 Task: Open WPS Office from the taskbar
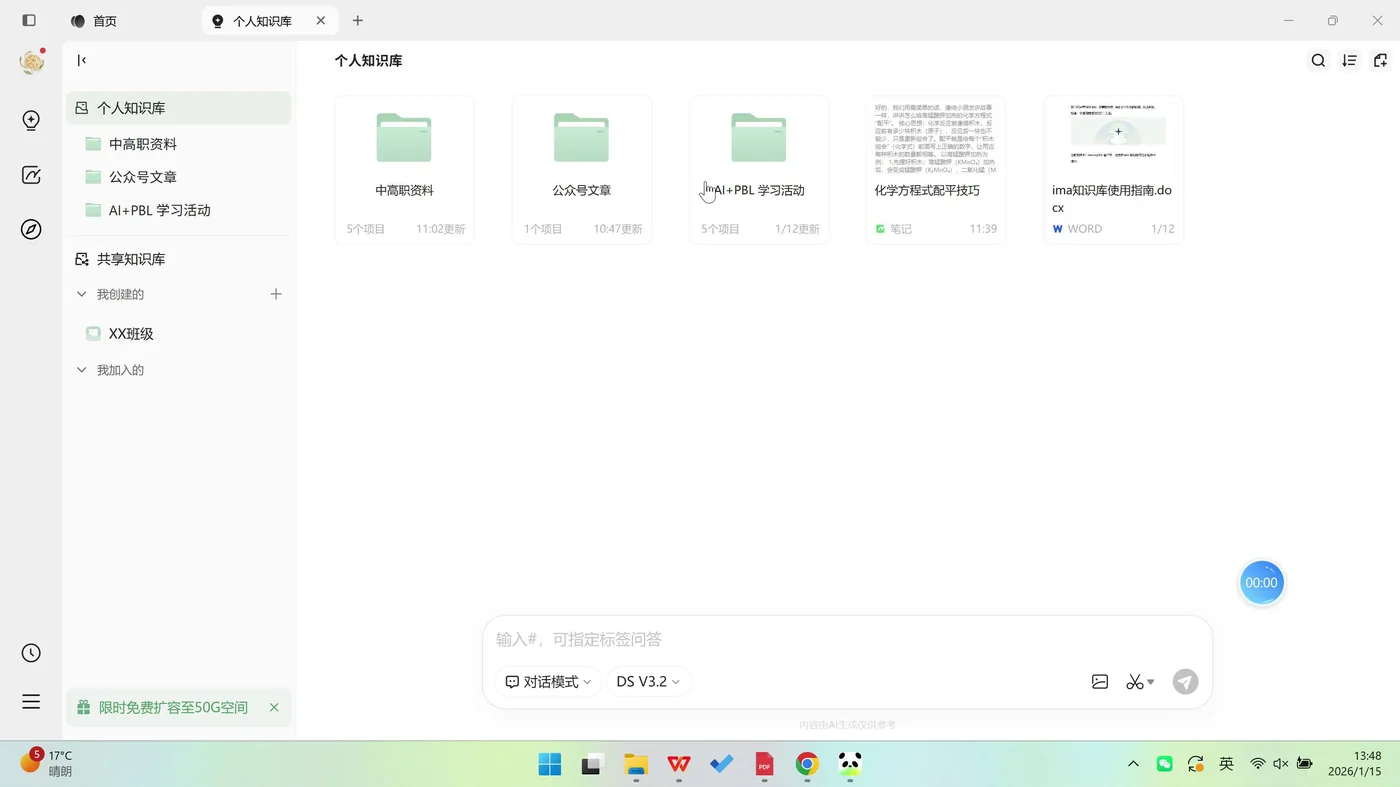click(679, 765)
